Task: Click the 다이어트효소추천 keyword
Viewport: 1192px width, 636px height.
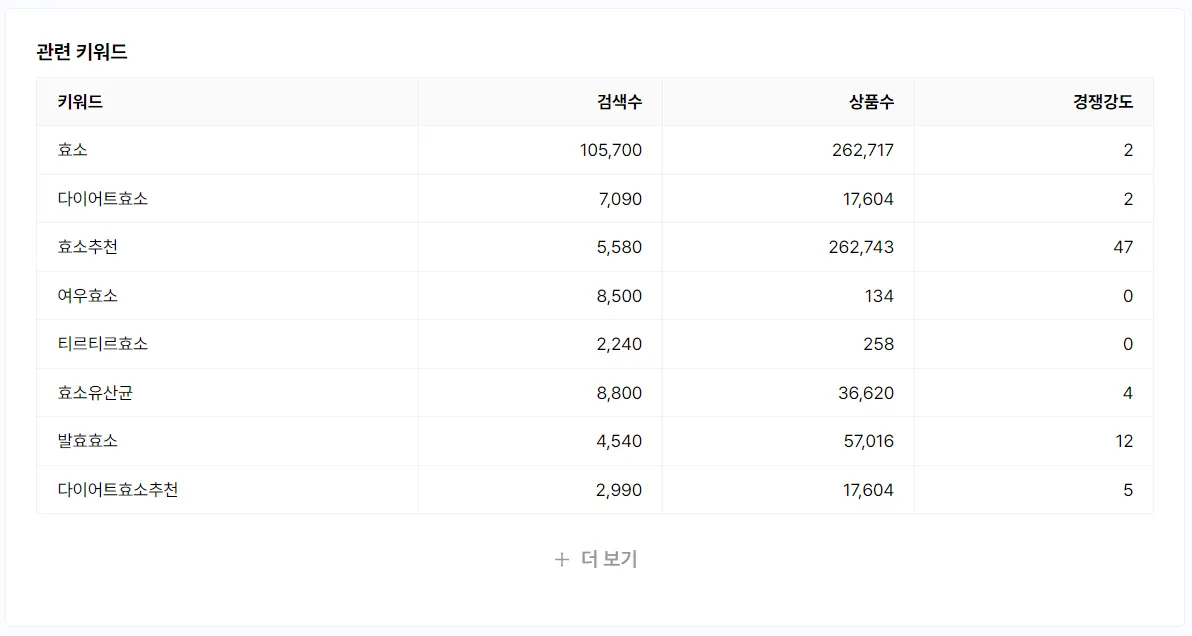Action: coord(118,490)
